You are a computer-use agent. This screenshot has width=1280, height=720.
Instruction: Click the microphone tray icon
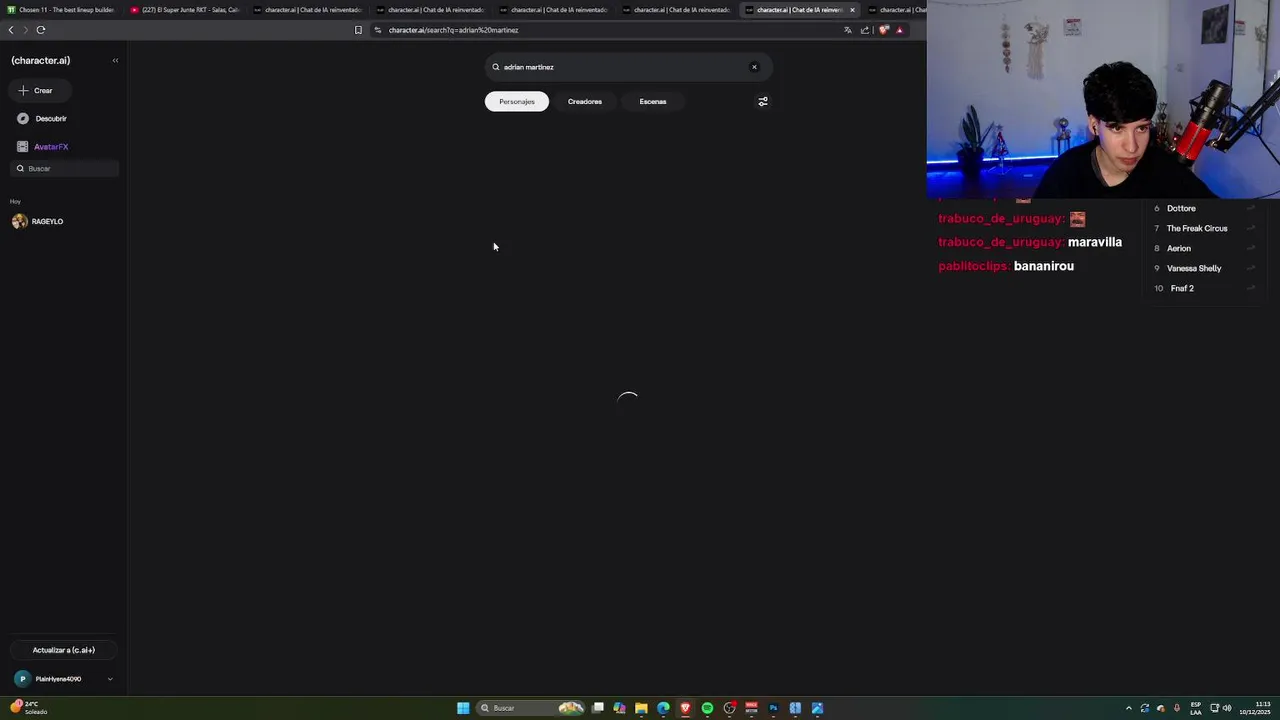coord(1177,708)
